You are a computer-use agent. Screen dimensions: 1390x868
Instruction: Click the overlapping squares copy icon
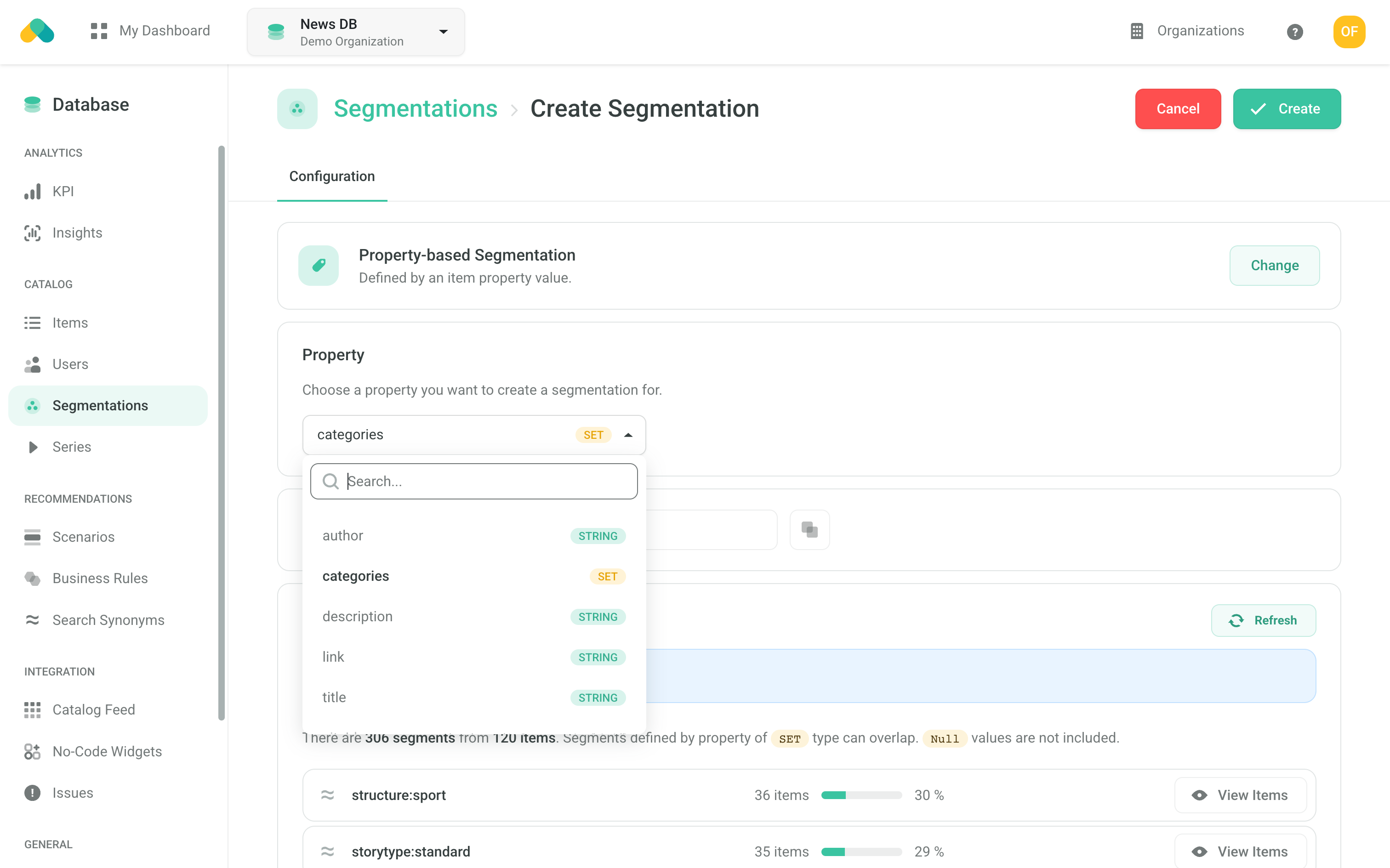(809, 529)
